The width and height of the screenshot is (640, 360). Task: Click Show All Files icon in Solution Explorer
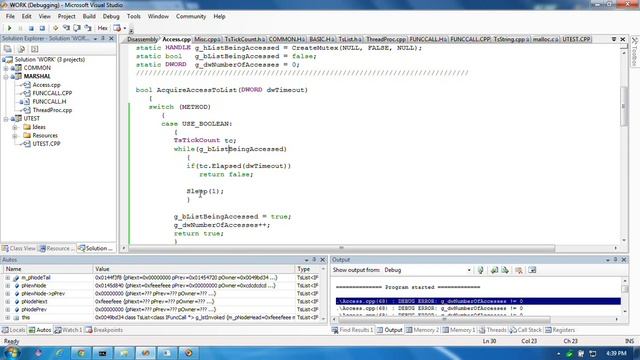point(21,49)
